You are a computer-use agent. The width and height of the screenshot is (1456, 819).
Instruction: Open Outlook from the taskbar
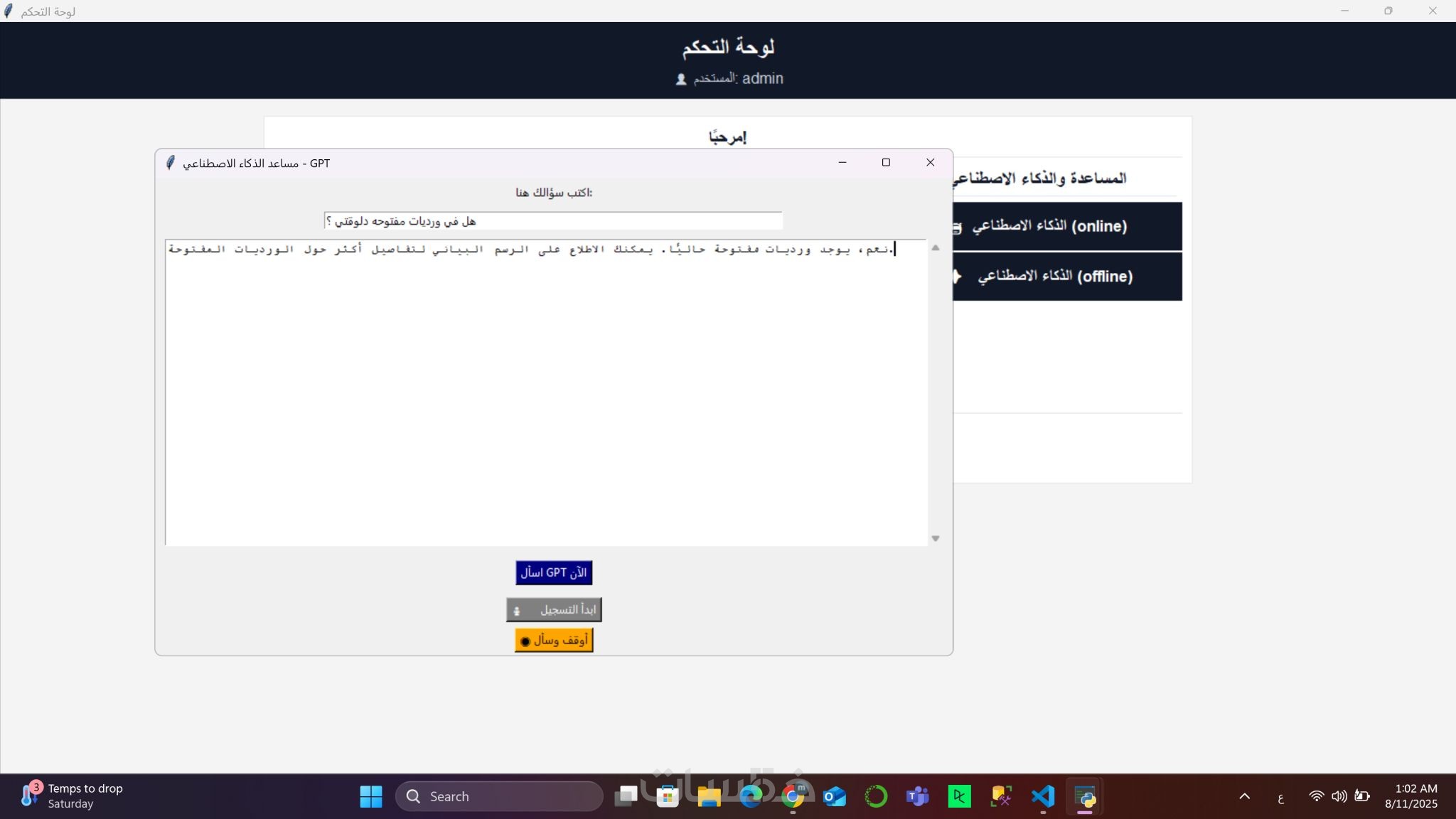coord(835,796)
